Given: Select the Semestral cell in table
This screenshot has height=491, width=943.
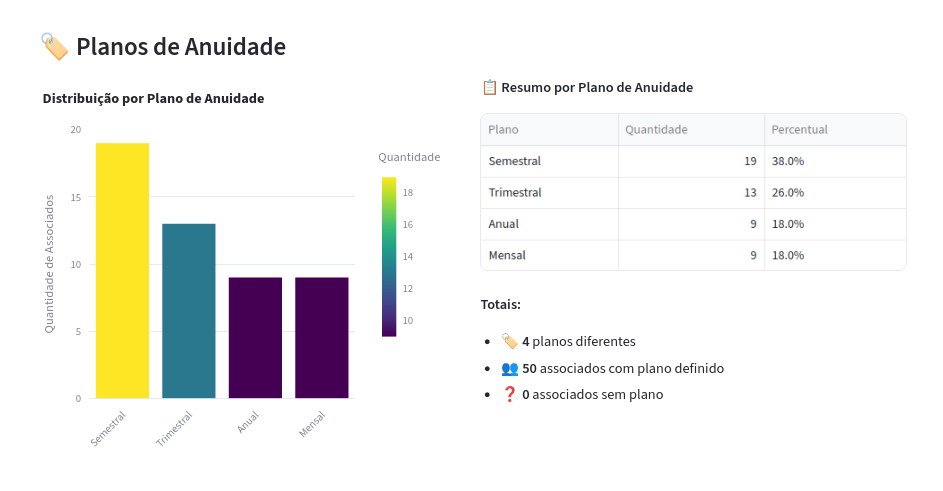Looking at the screenshot, I should [549, 161].
